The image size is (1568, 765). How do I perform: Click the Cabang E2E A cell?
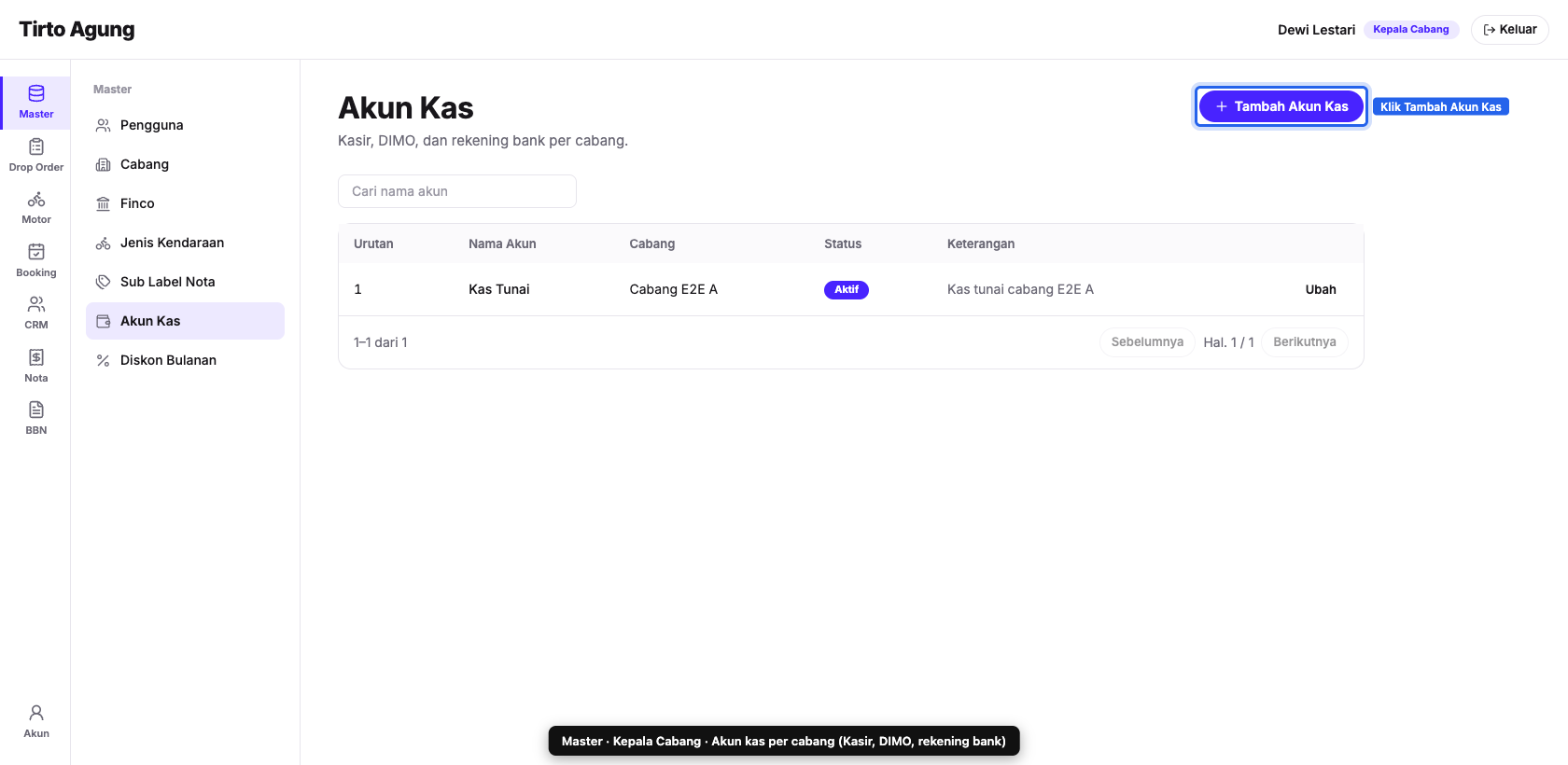click(674, 289)
